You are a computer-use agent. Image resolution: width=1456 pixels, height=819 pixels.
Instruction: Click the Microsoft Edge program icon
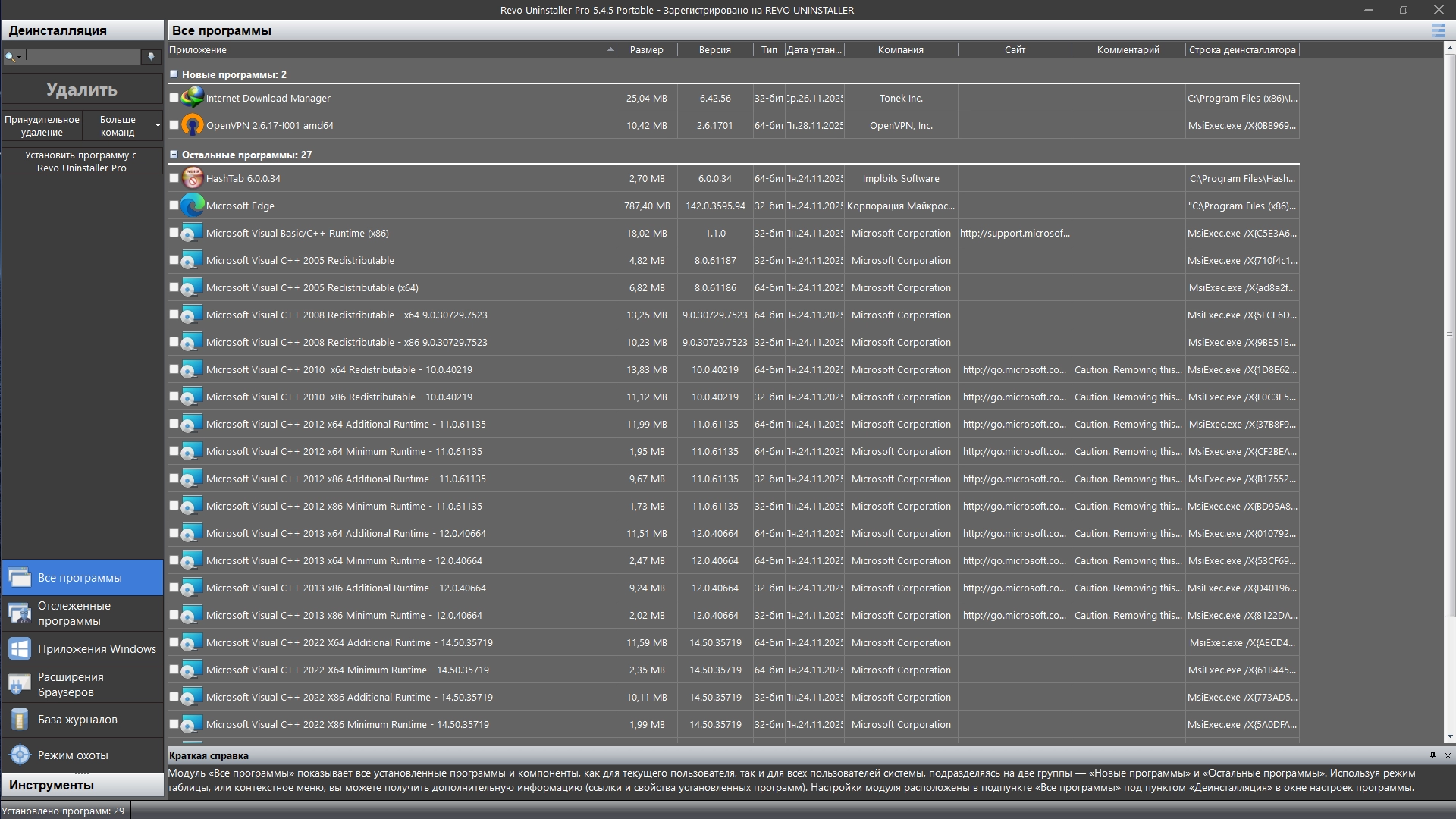[x=193, y=206]
